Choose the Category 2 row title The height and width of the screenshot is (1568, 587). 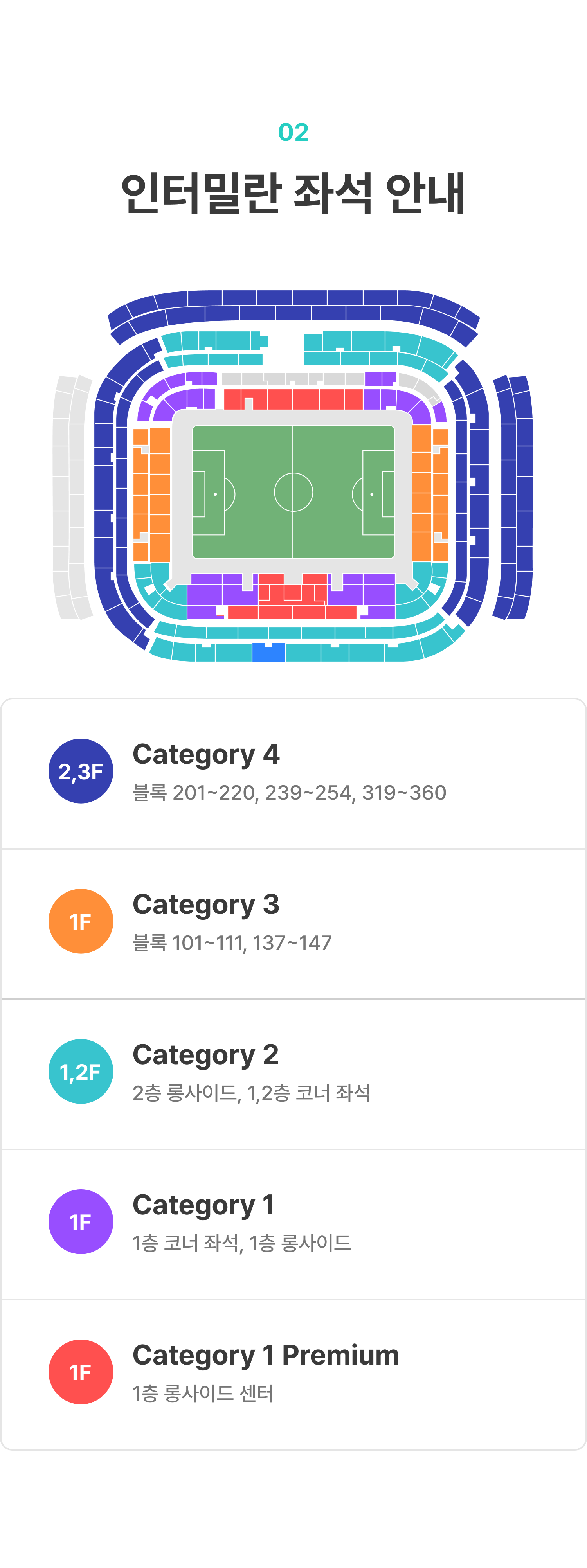[206, 1055]
